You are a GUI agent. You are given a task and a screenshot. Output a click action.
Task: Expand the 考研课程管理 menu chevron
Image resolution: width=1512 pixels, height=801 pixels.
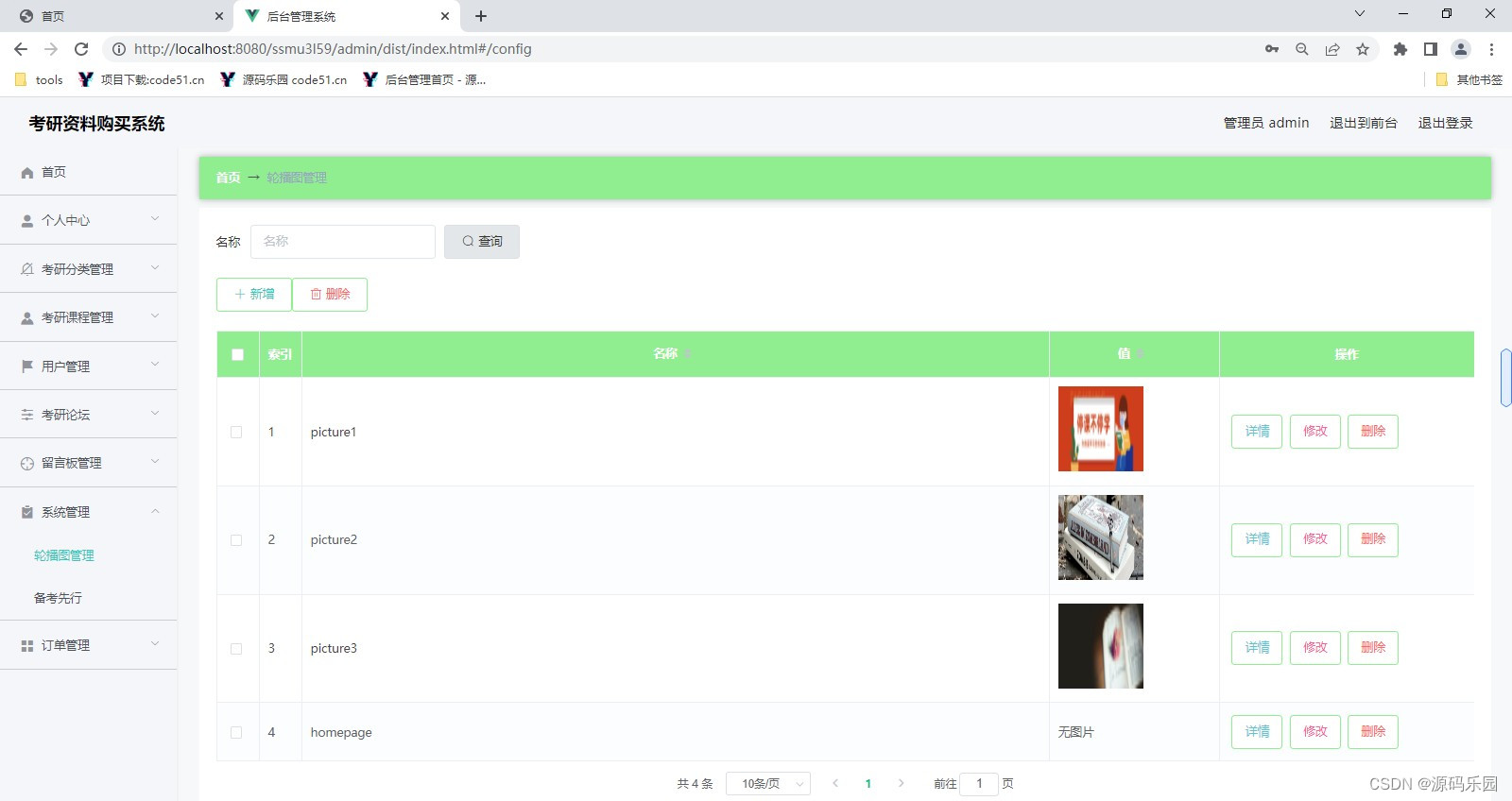[155, 316]
